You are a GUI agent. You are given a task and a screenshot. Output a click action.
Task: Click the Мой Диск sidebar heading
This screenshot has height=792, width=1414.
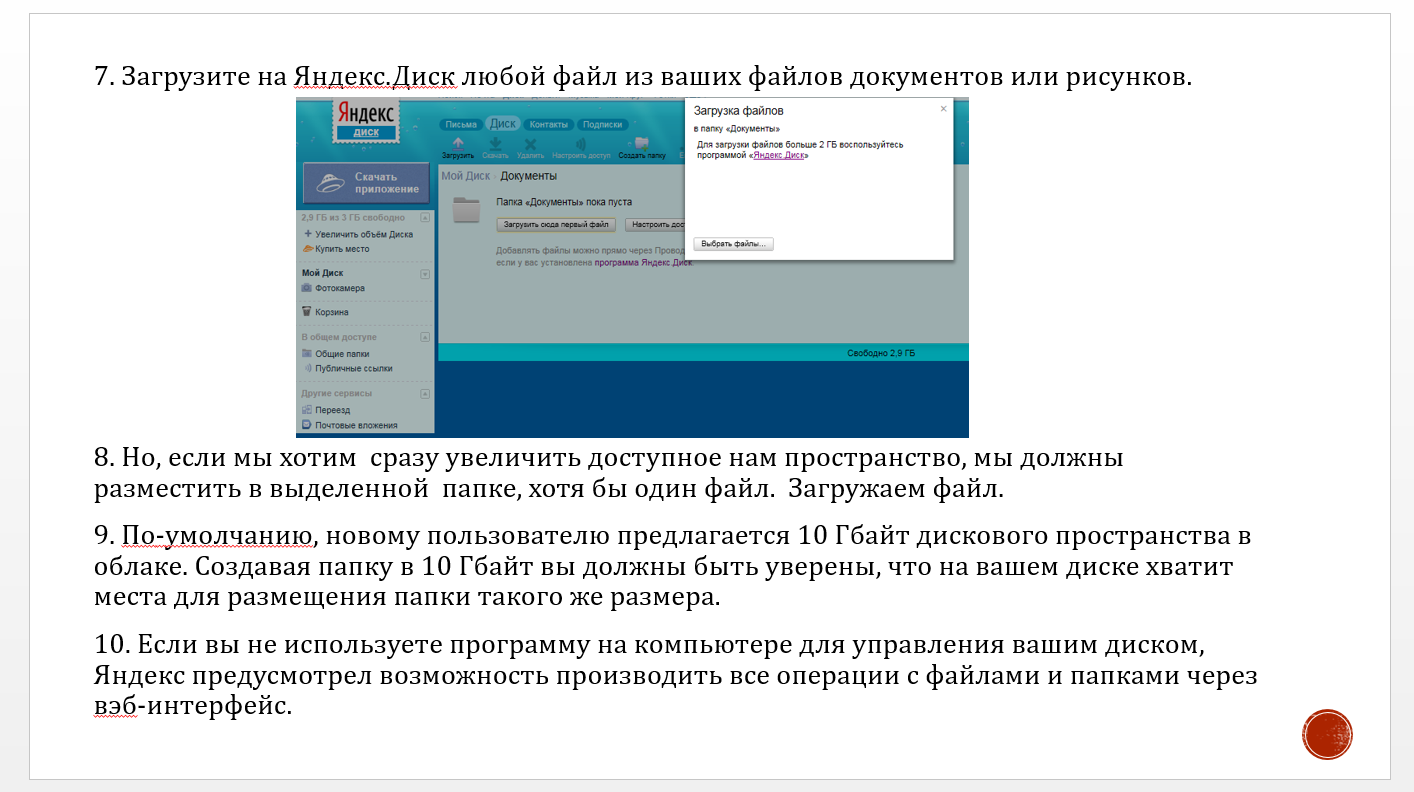322,273
